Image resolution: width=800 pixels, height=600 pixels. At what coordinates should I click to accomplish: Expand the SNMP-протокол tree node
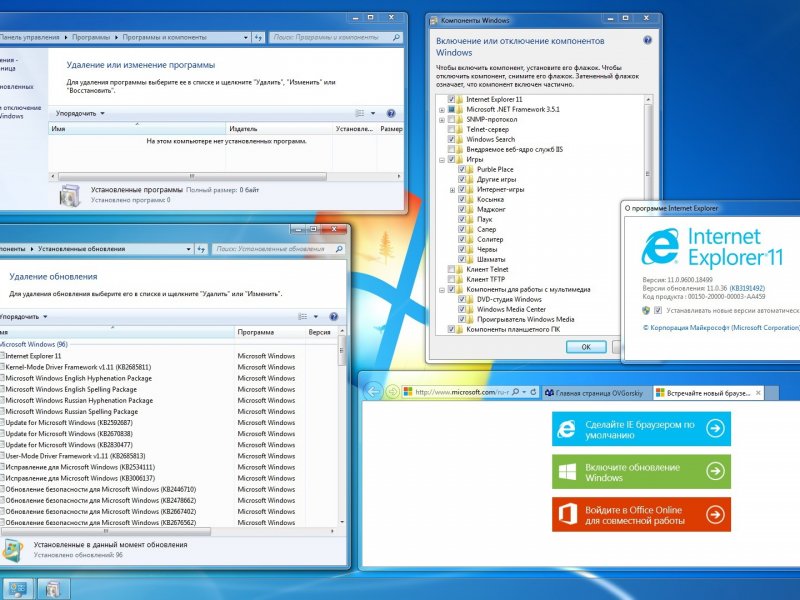[x=442, y=120]
